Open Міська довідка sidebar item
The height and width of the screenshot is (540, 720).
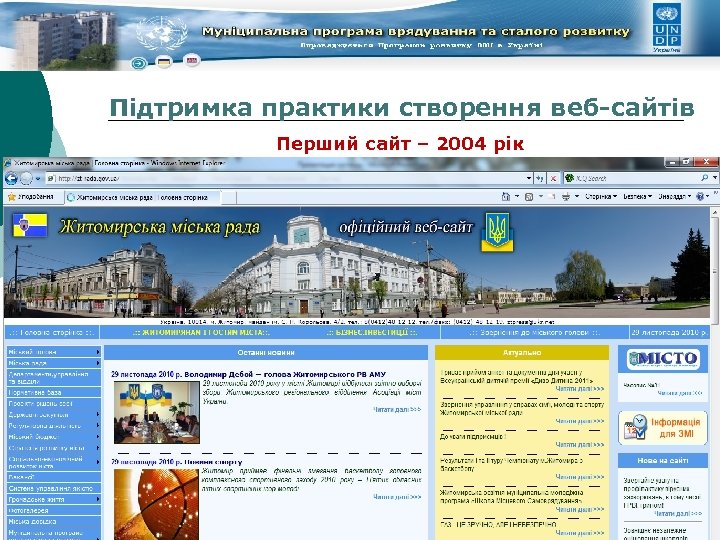54,521
